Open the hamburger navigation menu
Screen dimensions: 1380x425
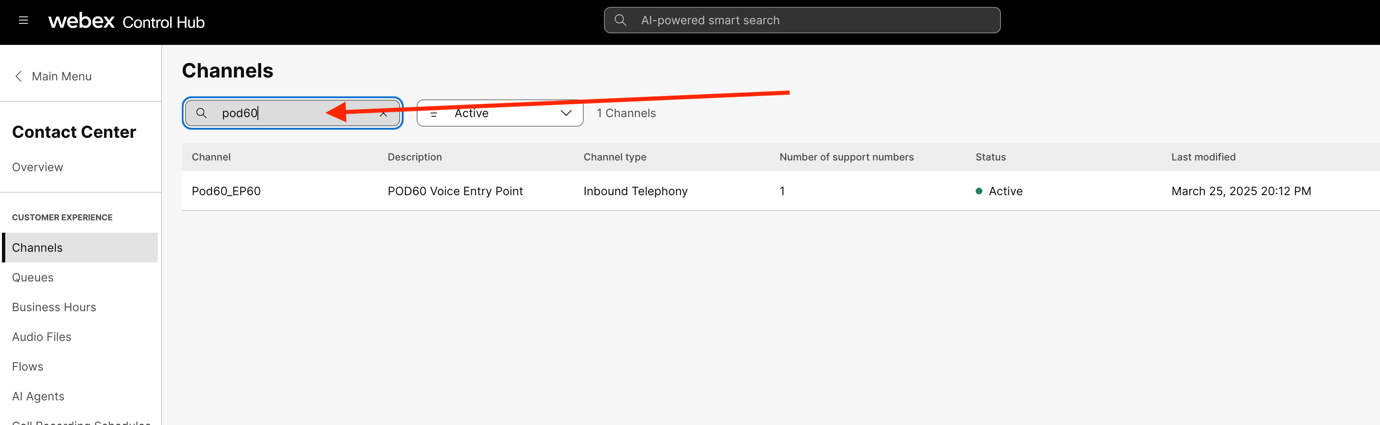tap(23, 20)
